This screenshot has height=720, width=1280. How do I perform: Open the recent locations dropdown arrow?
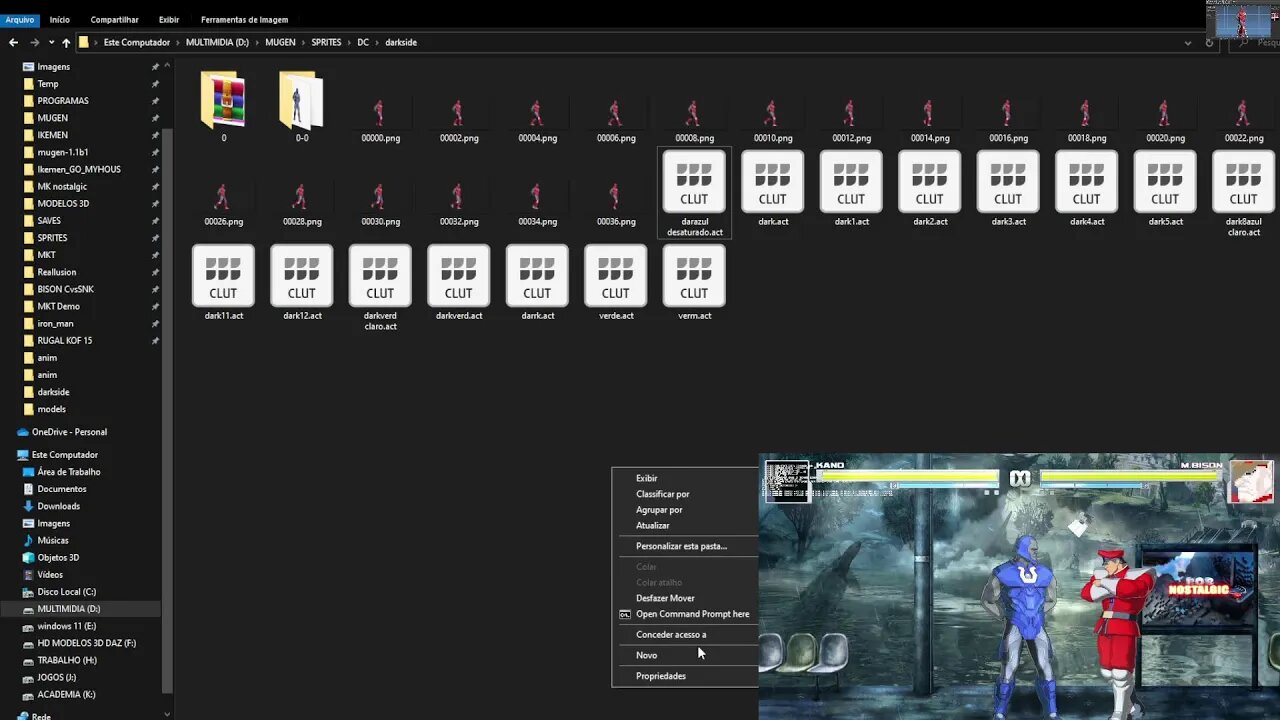(x=51, y=43)
